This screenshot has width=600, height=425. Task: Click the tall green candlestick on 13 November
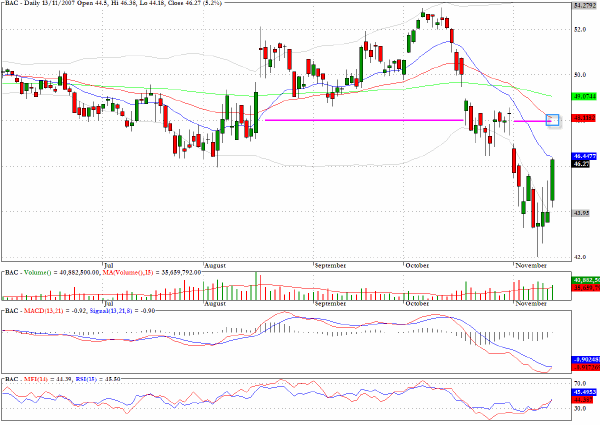[553, 180]
